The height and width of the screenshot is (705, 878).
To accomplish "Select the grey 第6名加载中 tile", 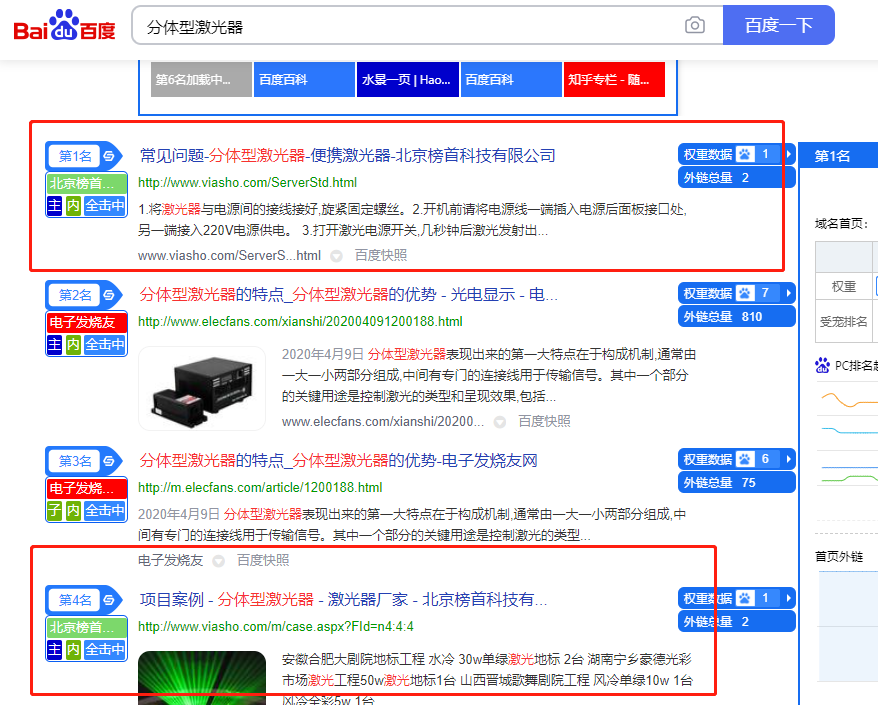I will (x=201, y=80).
